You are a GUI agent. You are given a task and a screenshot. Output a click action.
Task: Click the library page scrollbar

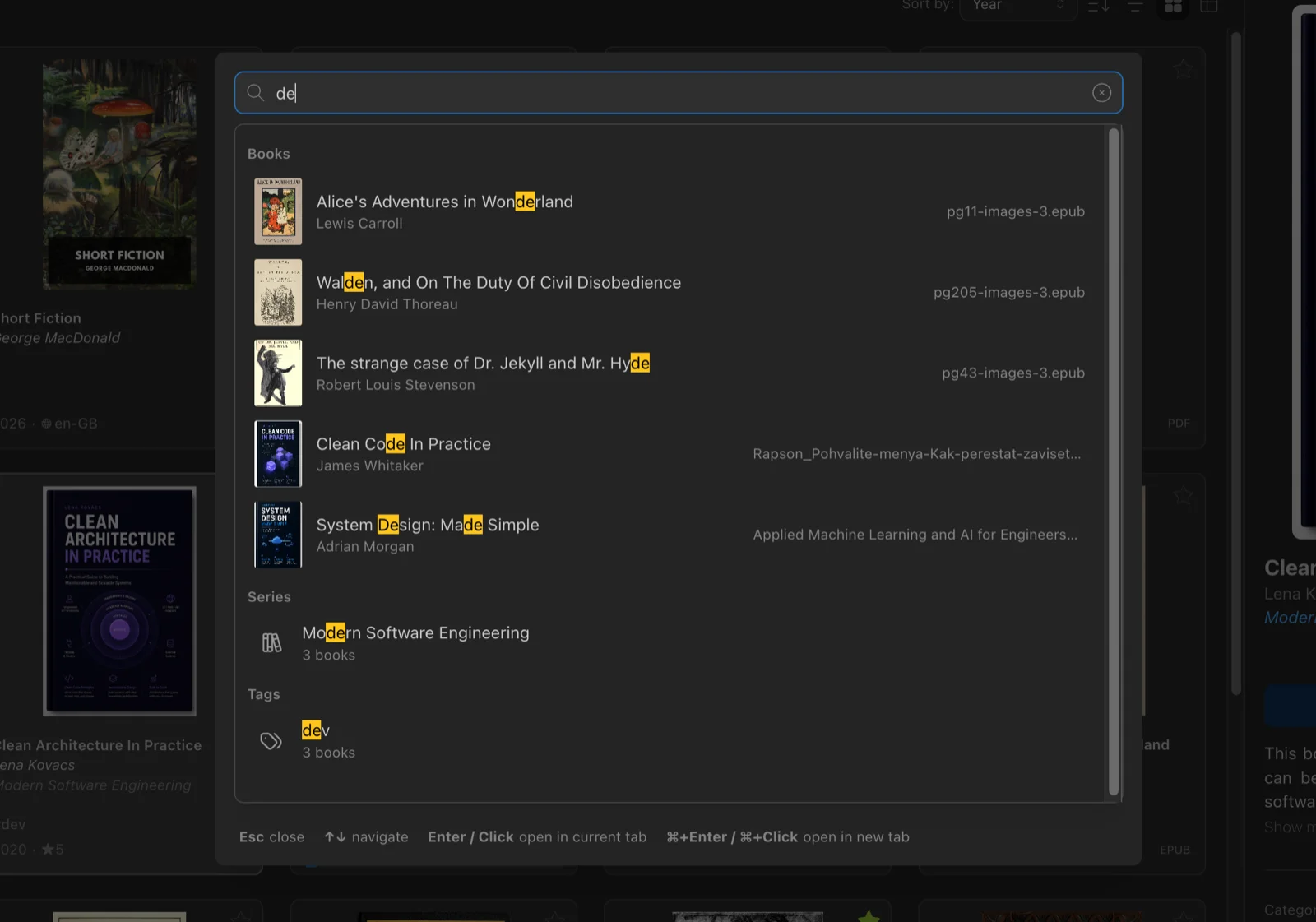click(1235, 363)
